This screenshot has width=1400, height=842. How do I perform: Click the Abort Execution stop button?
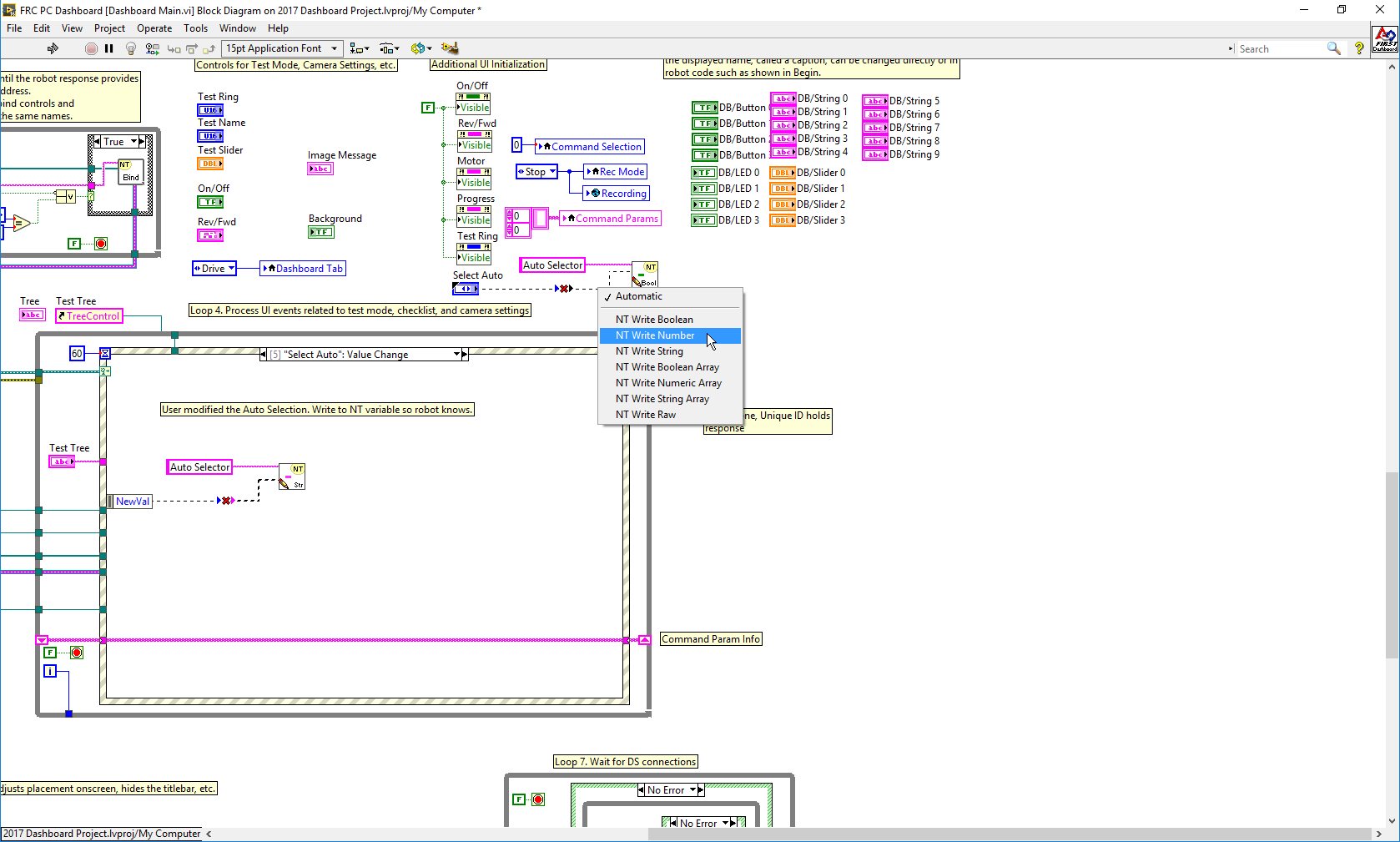point(91,48)
